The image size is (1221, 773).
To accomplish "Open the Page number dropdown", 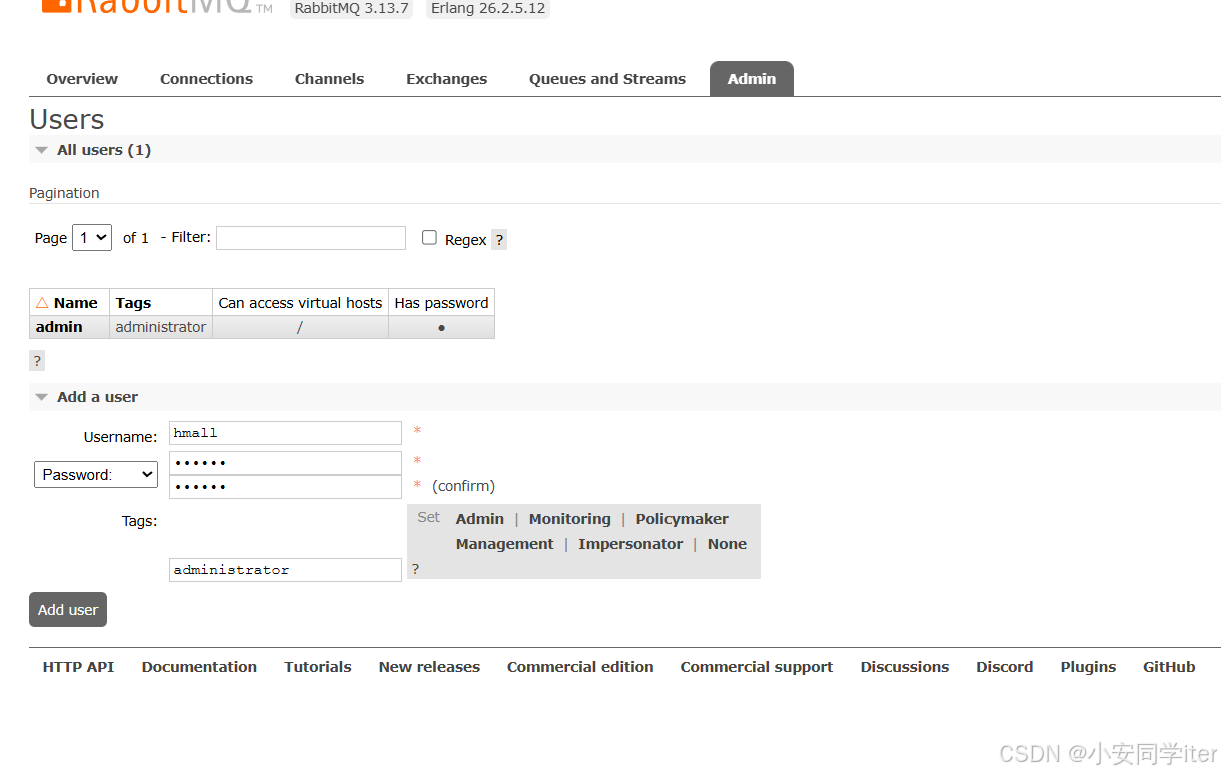I will tap(92, 238).
